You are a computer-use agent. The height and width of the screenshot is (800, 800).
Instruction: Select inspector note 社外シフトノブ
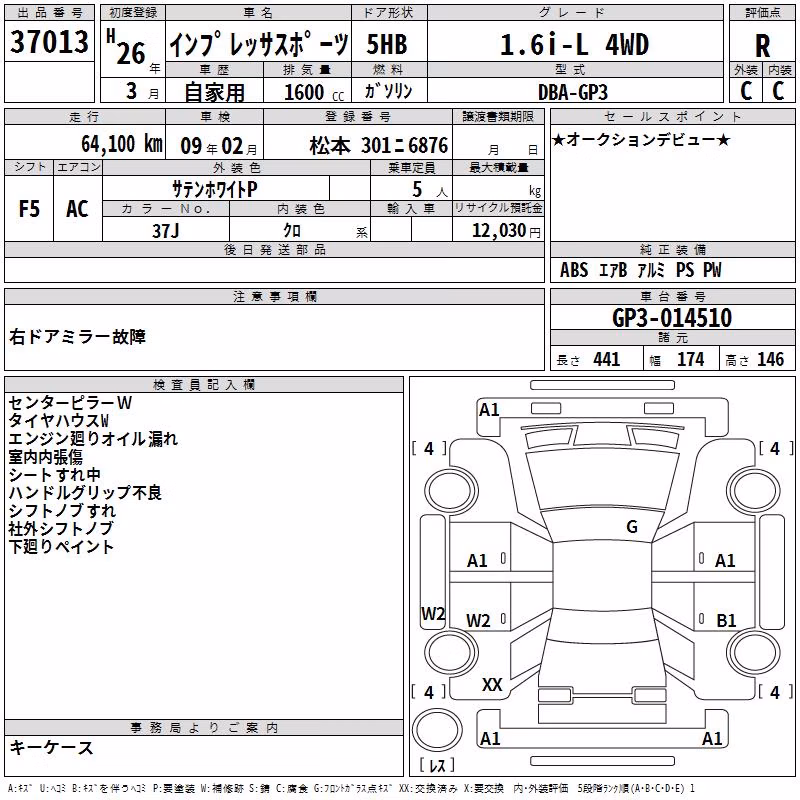coord(61,529)
